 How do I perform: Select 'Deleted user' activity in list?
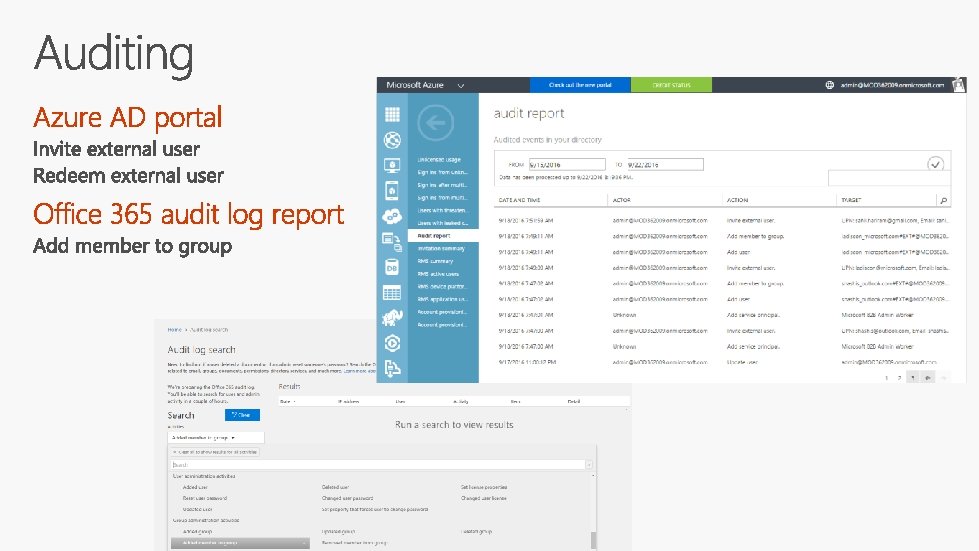pos(335,487)
